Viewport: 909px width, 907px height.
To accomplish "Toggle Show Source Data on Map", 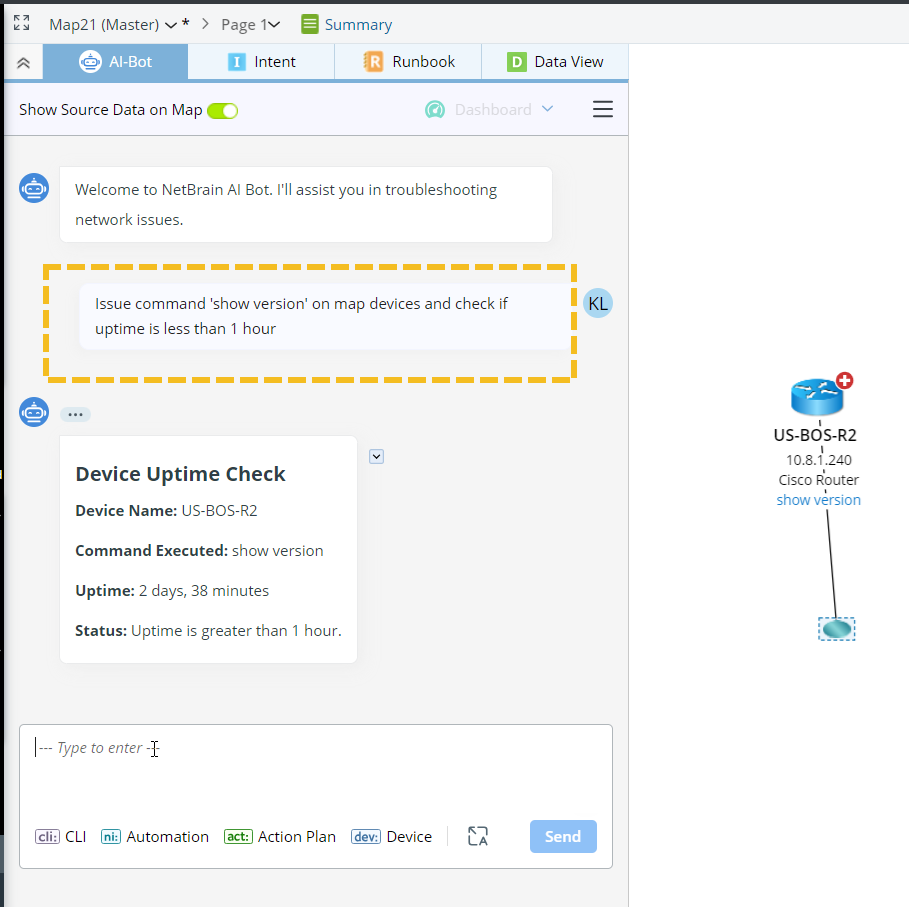I will [x=223, y=110].
